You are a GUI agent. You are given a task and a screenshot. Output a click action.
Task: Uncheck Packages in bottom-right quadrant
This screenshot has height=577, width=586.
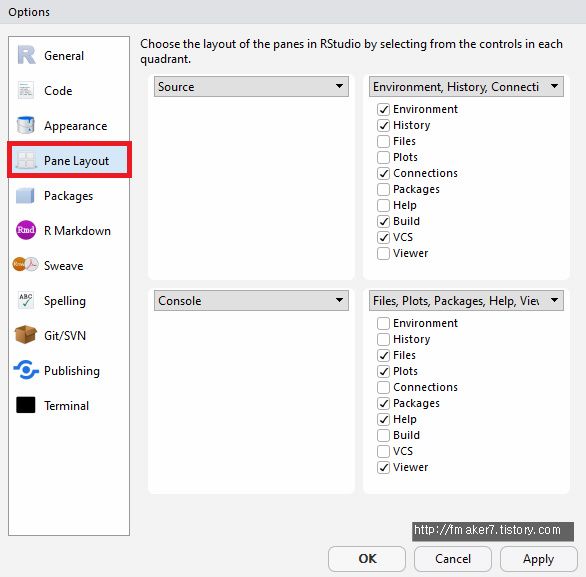tap(383, 403)
